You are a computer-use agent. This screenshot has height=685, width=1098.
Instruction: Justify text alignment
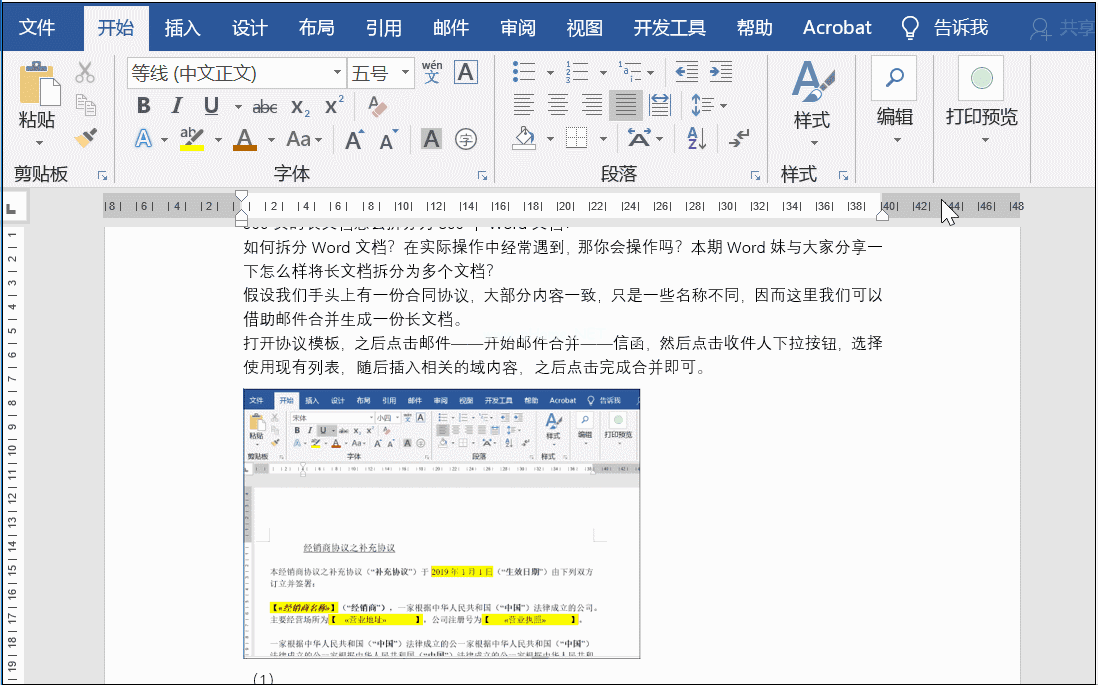point(625,105)
